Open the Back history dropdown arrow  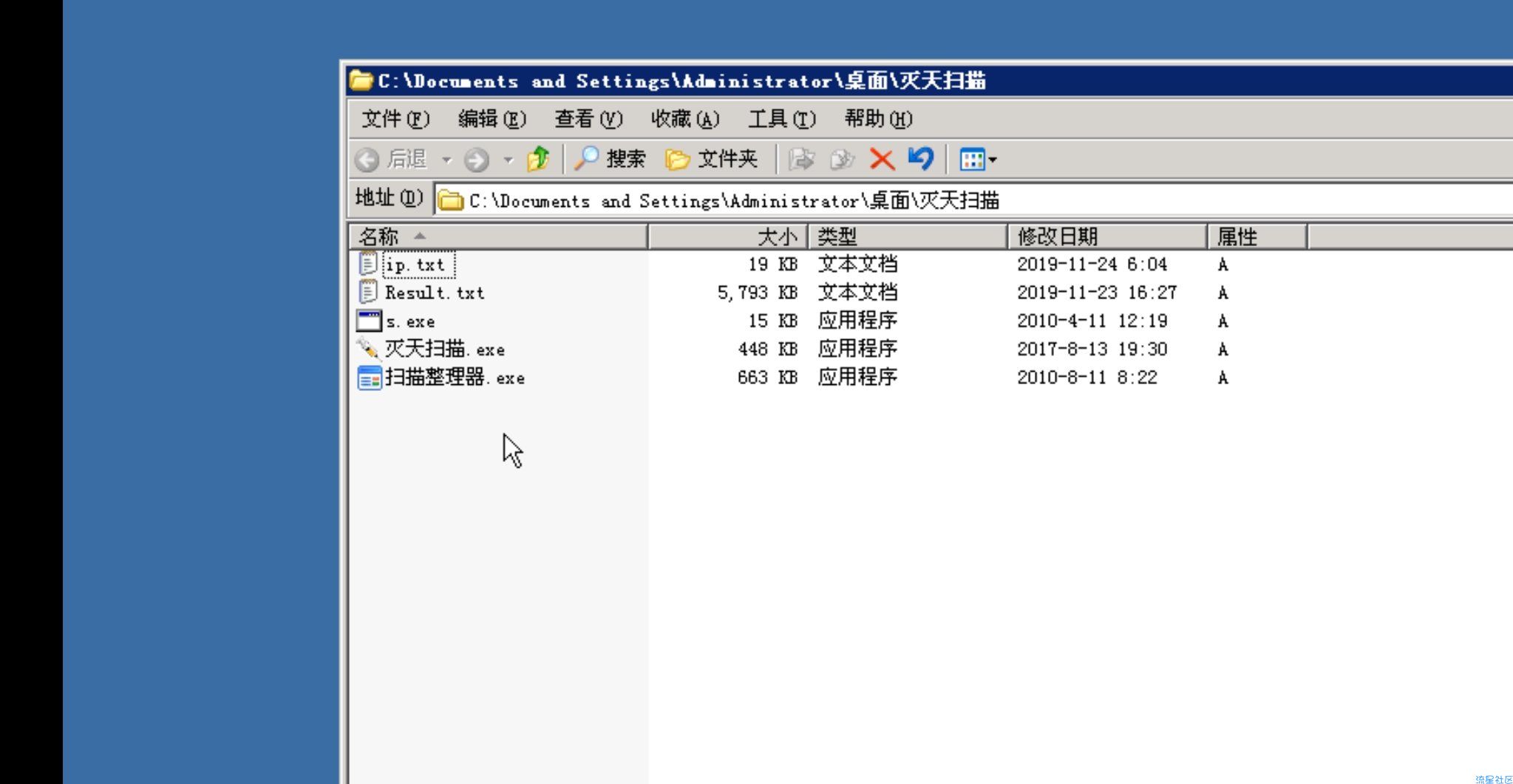(446, 160)
